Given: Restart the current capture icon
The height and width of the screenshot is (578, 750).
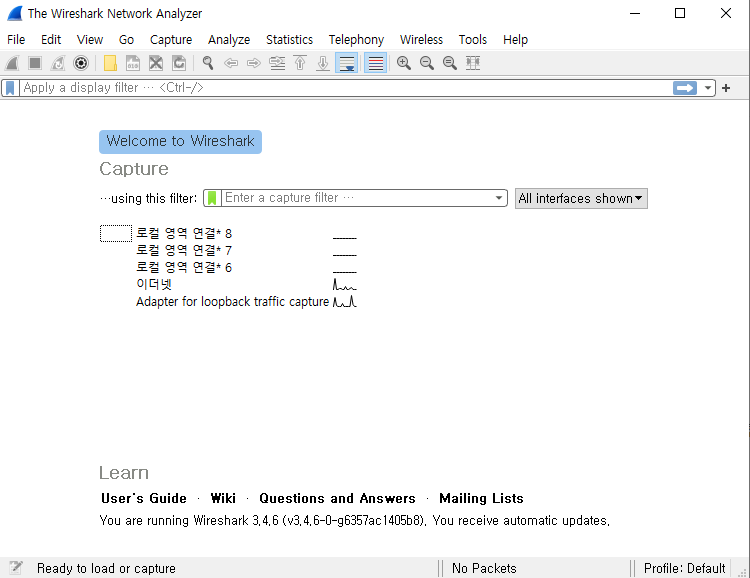Looking at the screenshot, I should point(58,63).
